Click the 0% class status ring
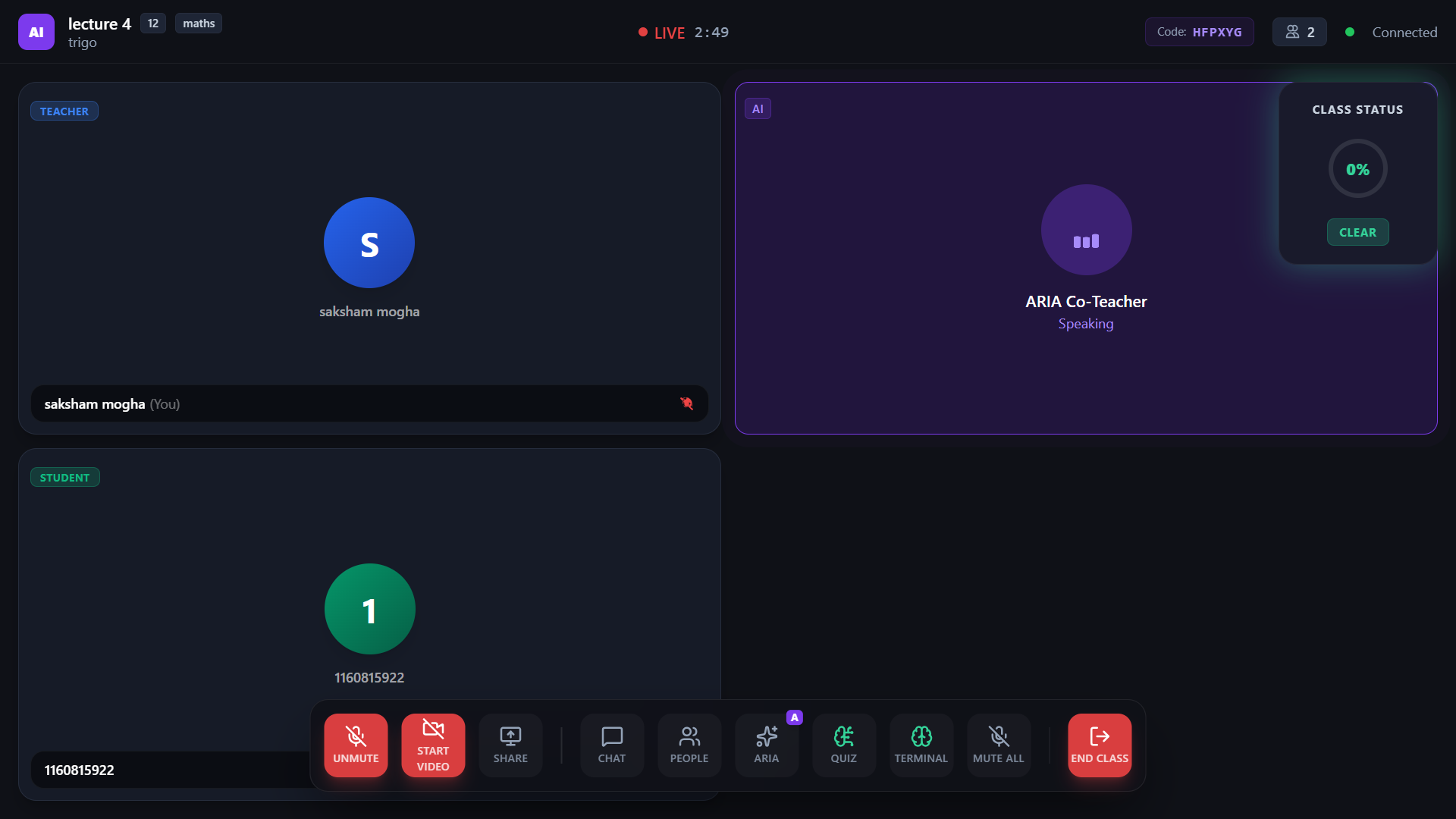The image size is (1456, 819). click(1357, 169)
